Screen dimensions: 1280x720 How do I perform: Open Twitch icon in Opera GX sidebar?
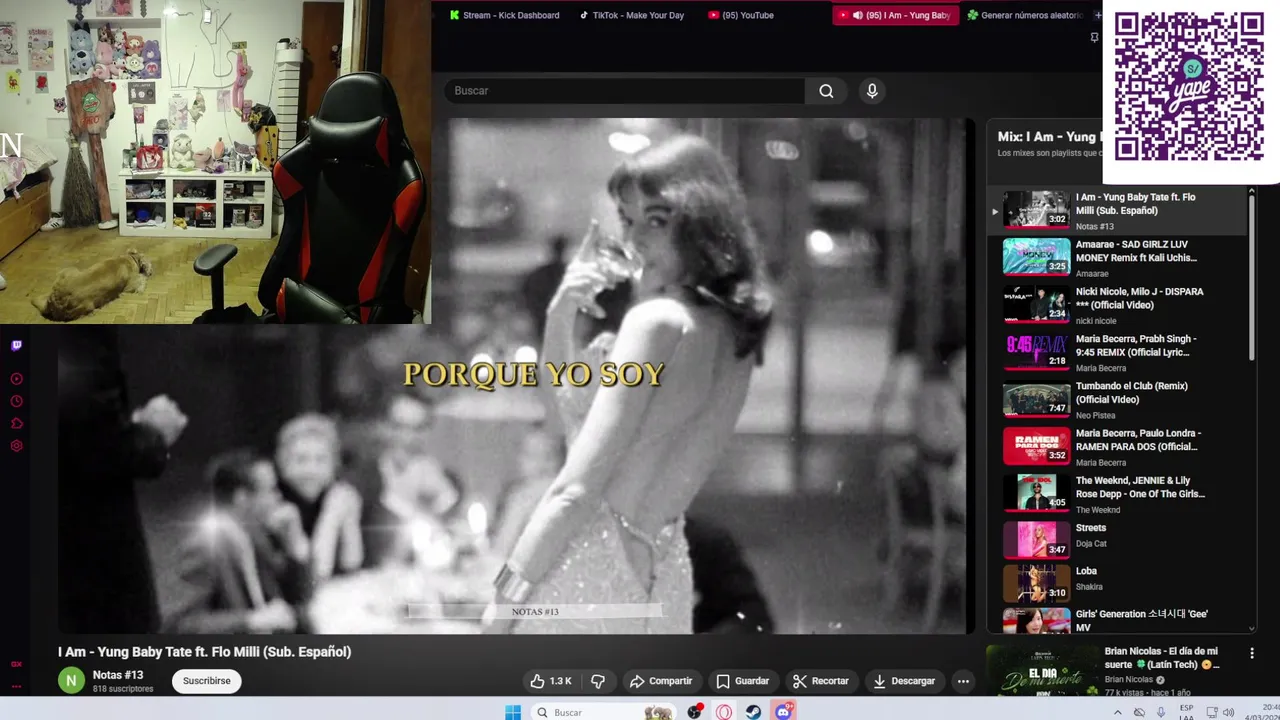(x=16, y=346)
